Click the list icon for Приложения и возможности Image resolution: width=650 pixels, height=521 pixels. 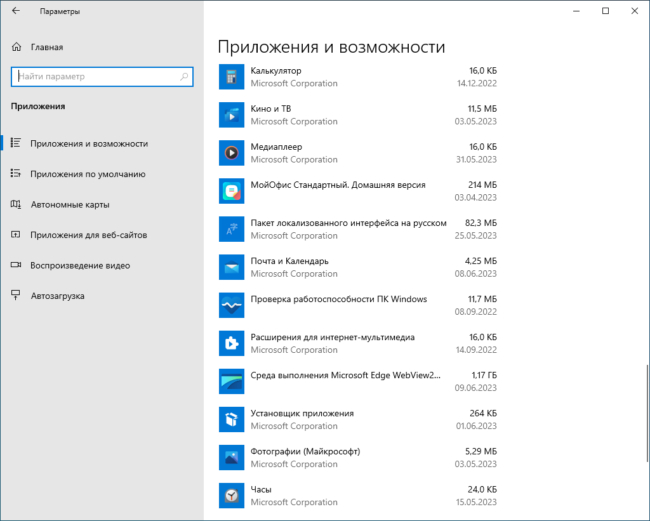coord(16,143)
